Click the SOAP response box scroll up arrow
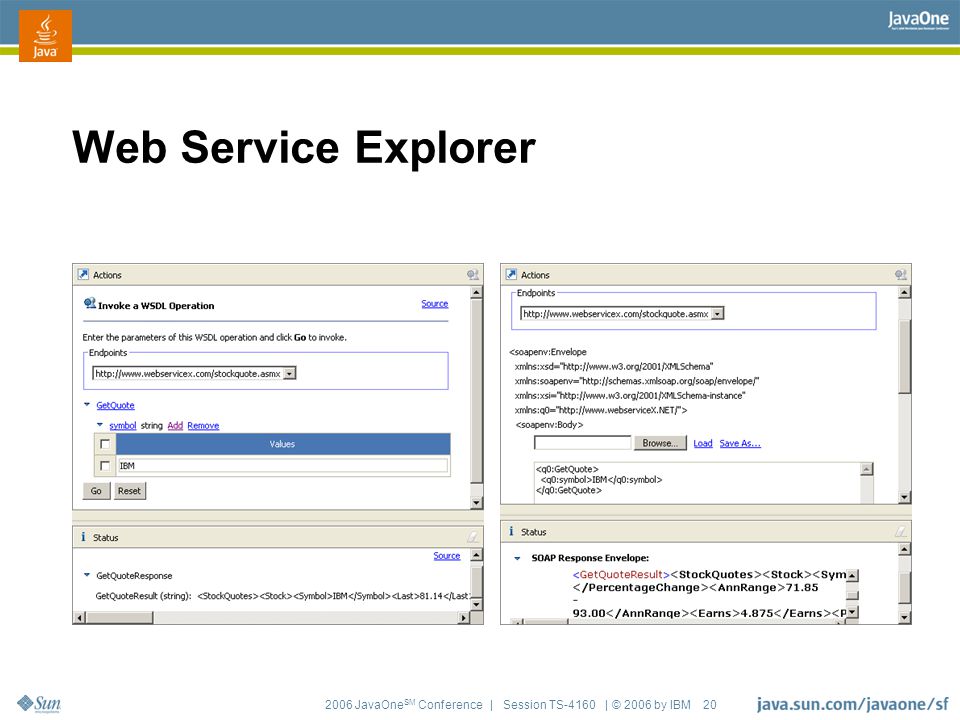The width and height of the screenshot is (960, 720). click(852, 576)
